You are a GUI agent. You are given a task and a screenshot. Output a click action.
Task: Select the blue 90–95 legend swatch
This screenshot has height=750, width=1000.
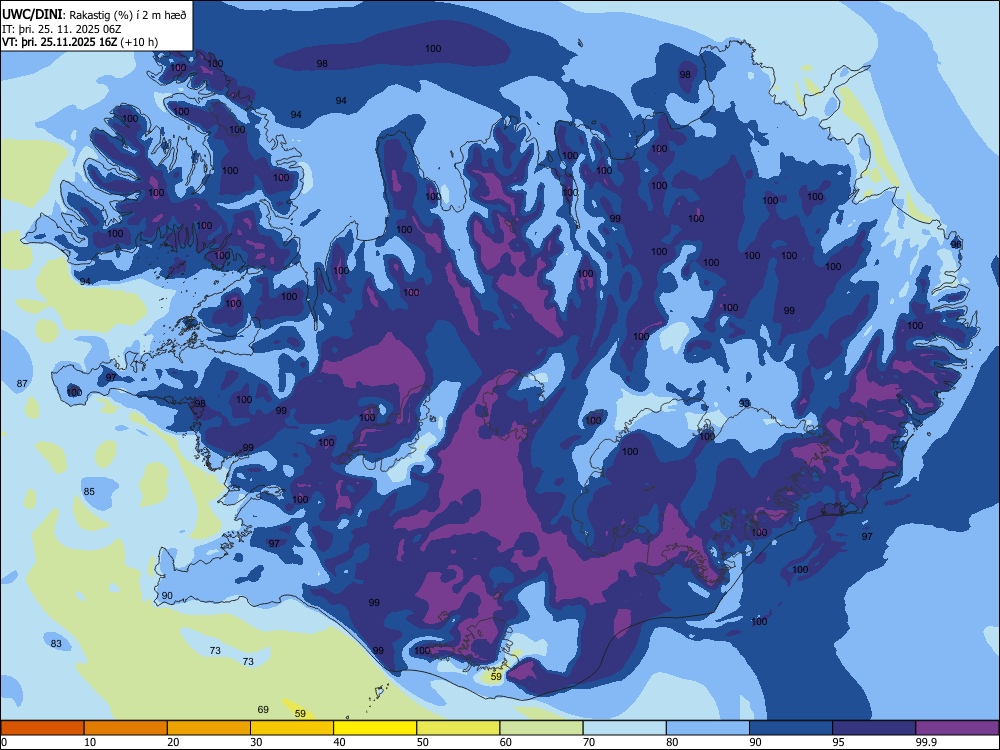click(791, 728)
